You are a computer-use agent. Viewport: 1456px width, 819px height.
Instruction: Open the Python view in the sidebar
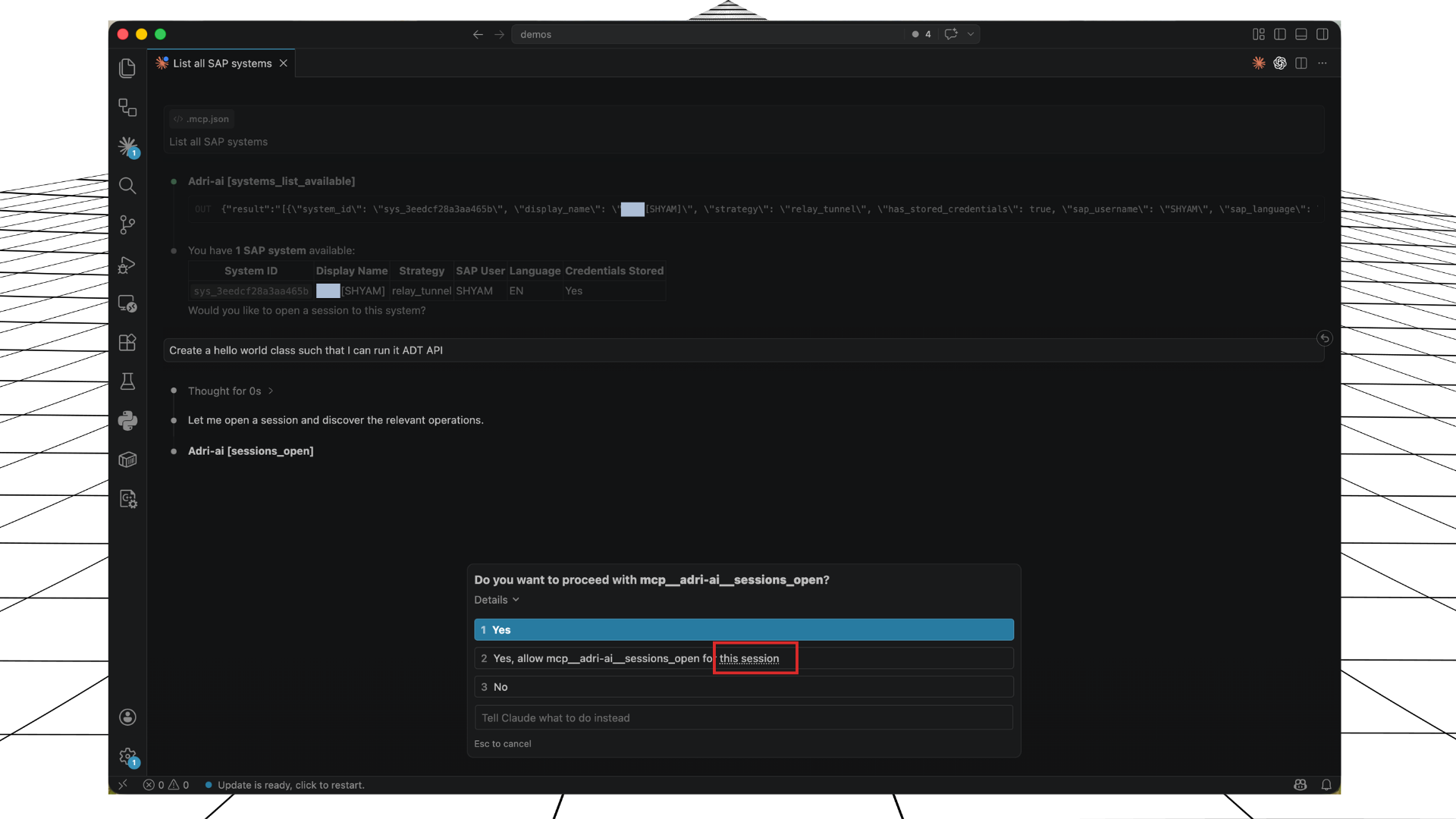click(x=127, y=421)
